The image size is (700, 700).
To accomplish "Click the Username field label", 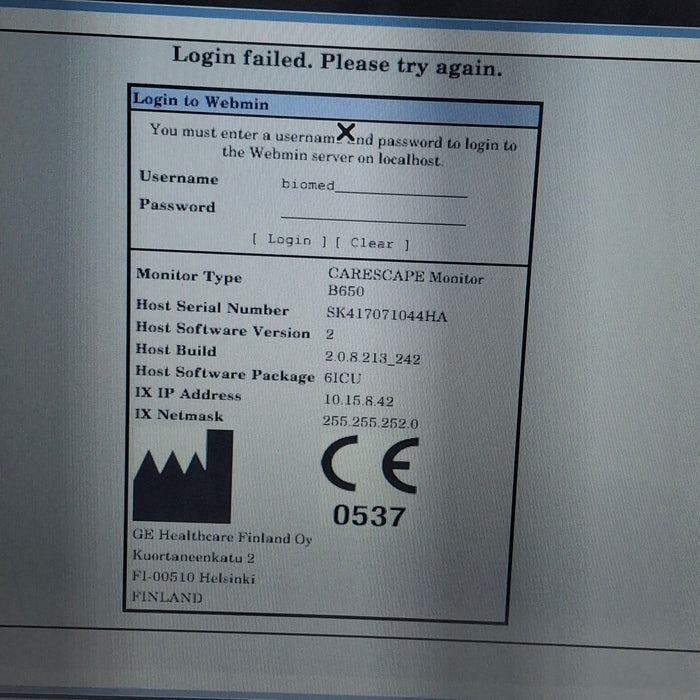I will click(x=178, y=178).
